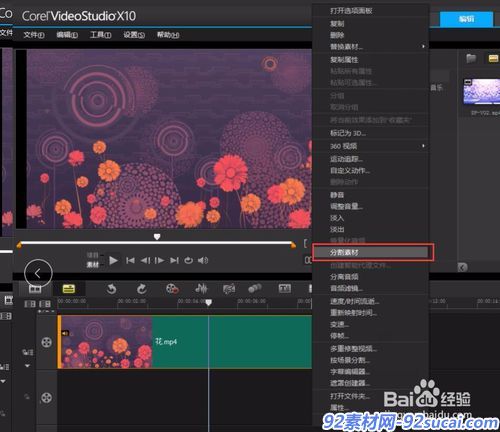Expand the 360 视频 submenu arrow

(423, 146)
